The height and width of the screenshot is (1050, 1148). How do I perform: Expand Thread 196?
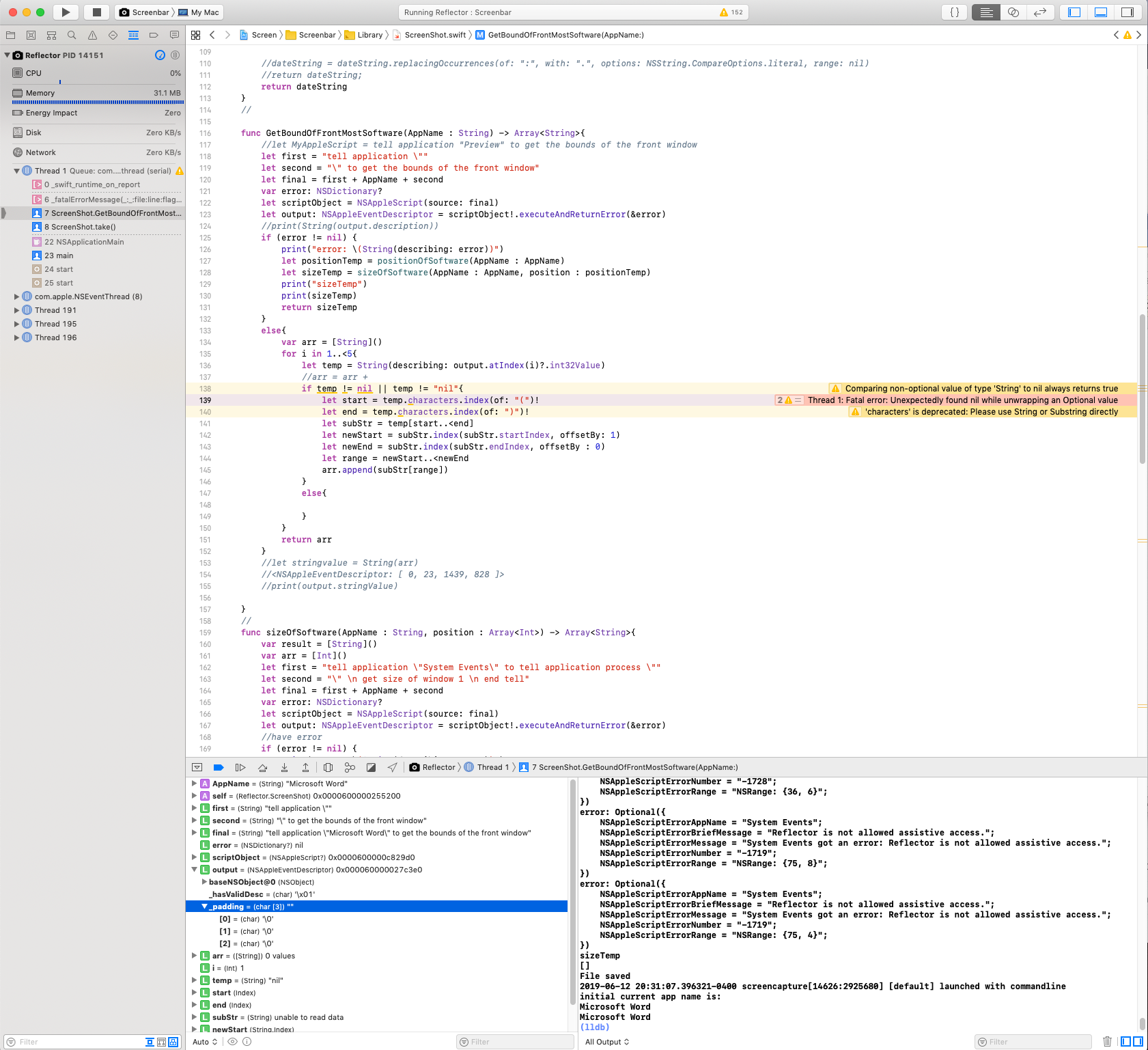coord(17,337)
